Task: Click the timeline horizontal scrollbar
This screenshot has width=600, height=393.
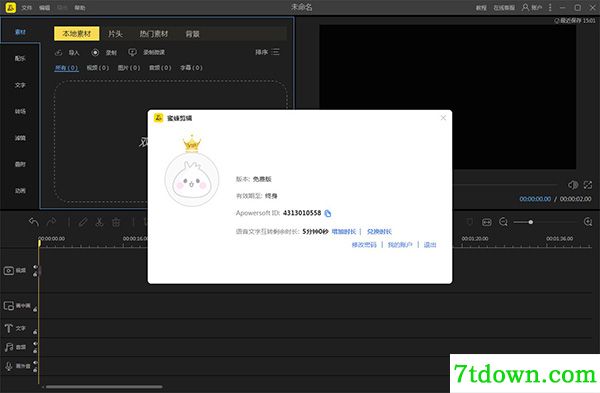Action: click(x=104, y=387)
